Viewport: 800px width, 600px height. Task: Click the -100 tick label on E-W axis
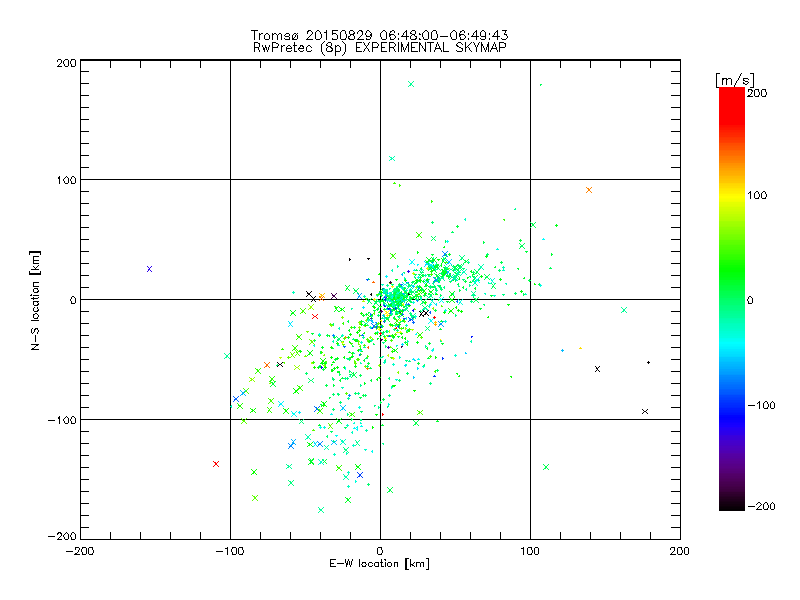tap(230, 551)
